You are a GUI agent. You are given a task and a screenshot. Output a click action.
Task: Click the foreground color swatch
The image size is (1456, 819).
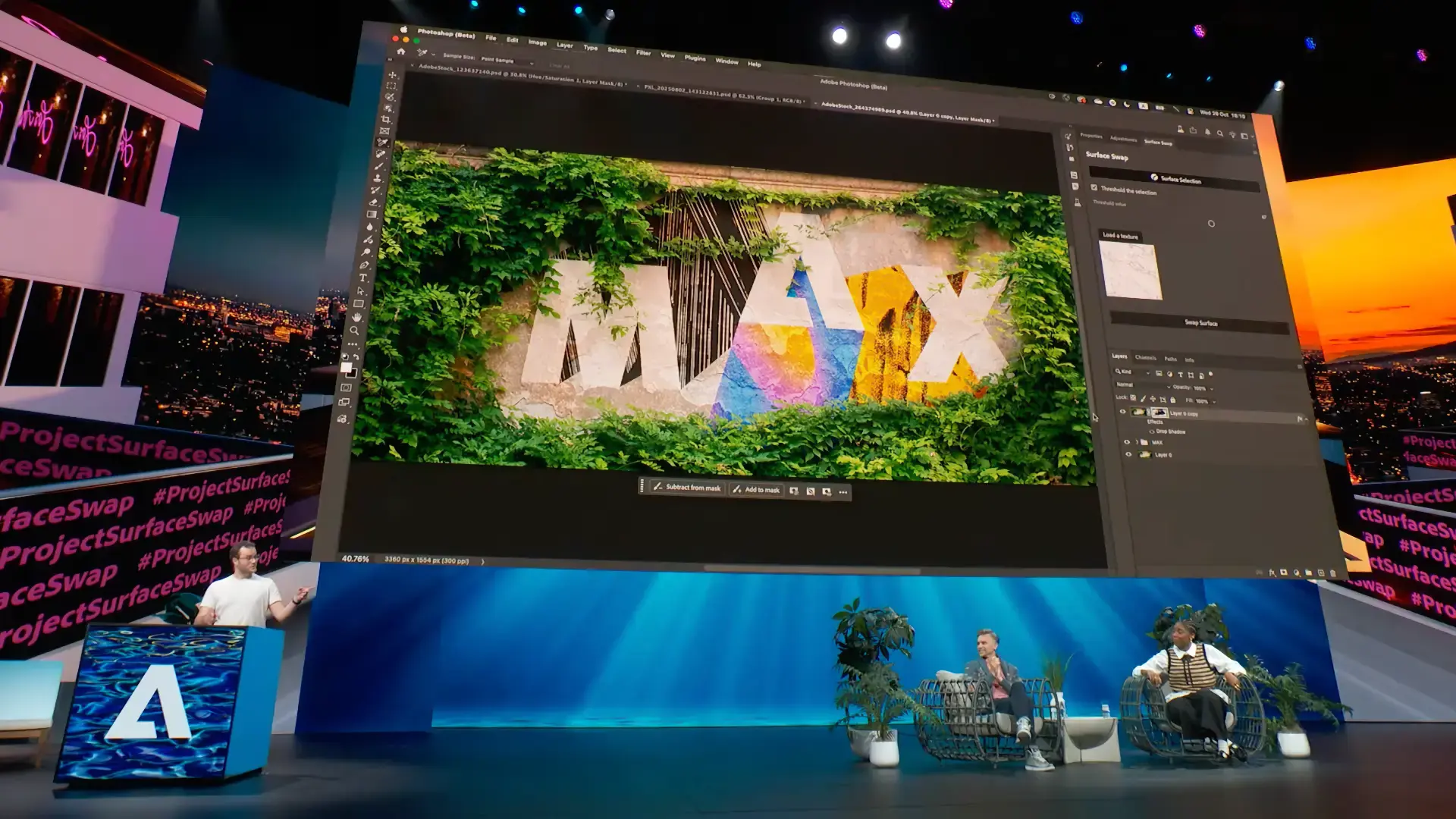(x=347, y=367)
